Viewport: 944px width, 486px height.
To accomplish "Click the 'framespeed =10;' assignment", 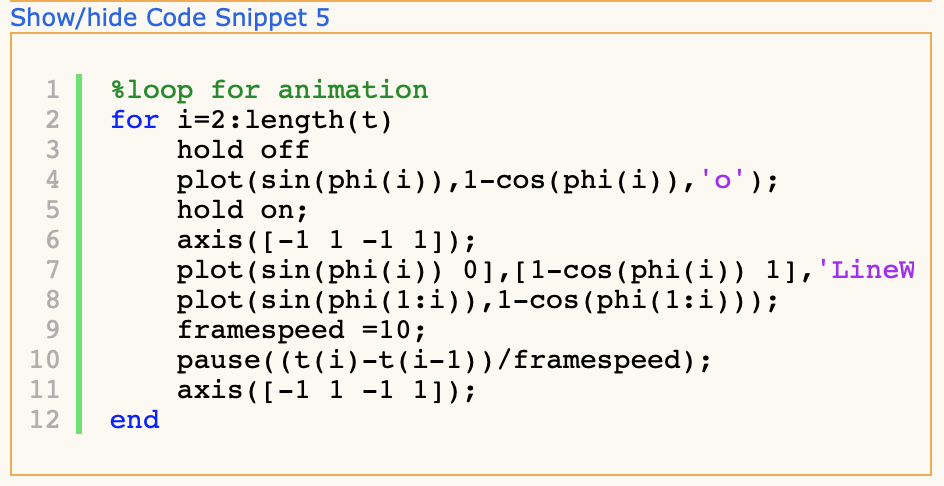I will [301, 330].
